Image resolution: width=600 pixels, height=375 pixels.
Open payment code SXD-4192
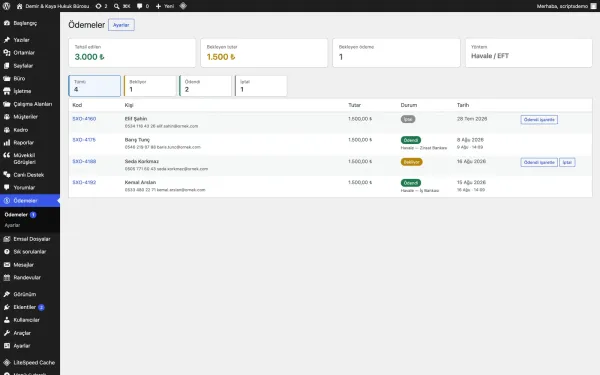pos(84,183)
